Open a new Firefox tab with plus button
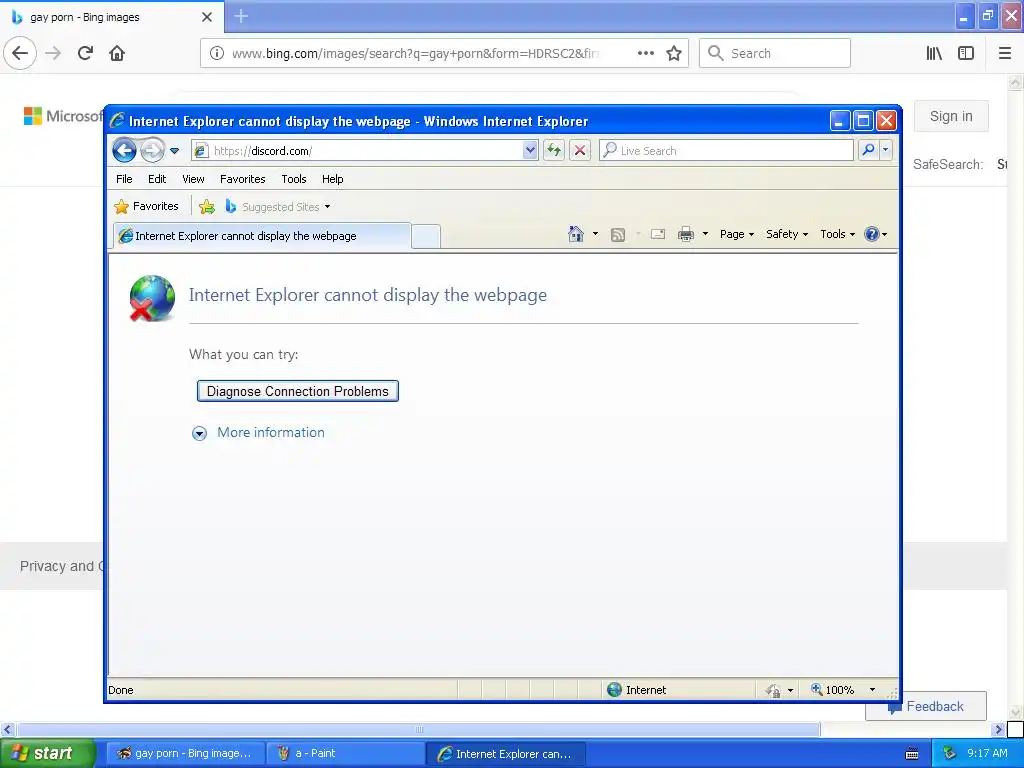This screenshot has height=768, width=1024. [x=241, y=16]
